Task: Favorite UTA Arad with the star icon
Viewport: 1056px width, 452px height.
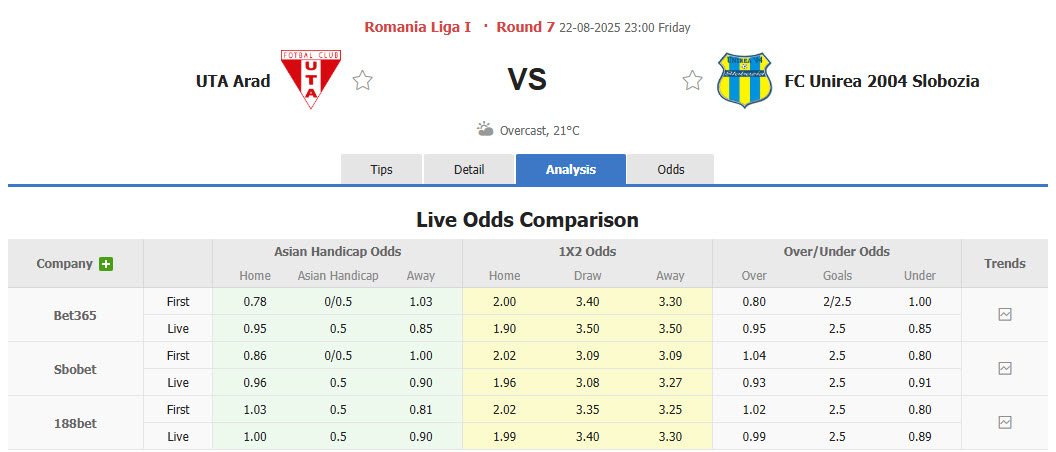Action: coord(362,81)
